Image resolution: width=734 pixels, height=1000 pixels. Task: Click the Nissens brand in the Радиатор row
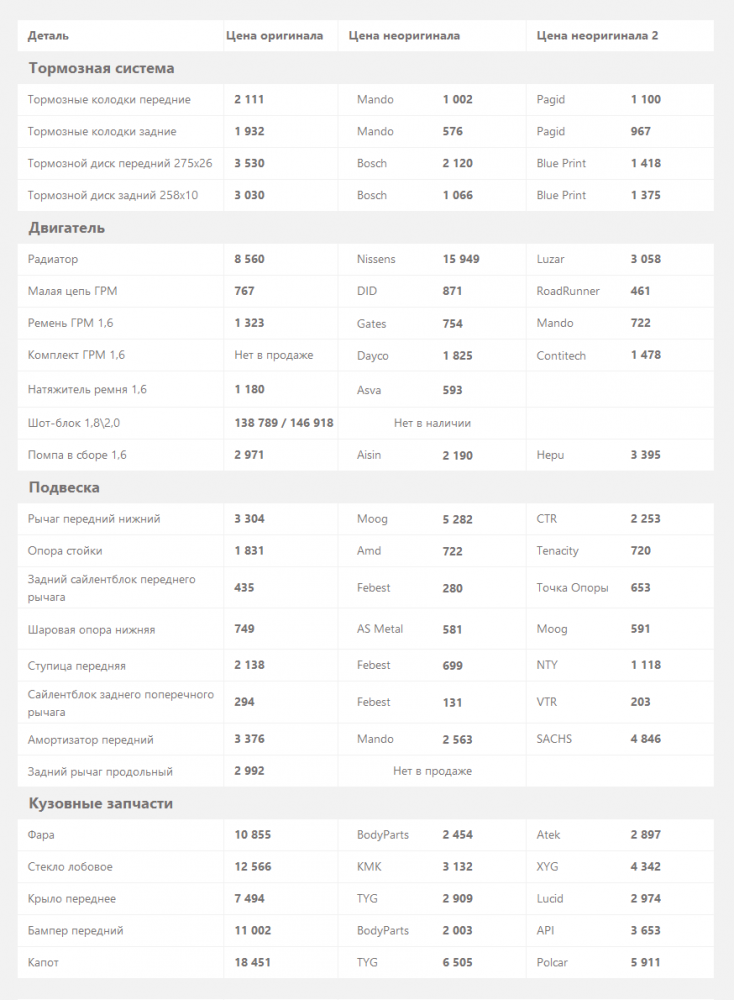coord(376,259)
